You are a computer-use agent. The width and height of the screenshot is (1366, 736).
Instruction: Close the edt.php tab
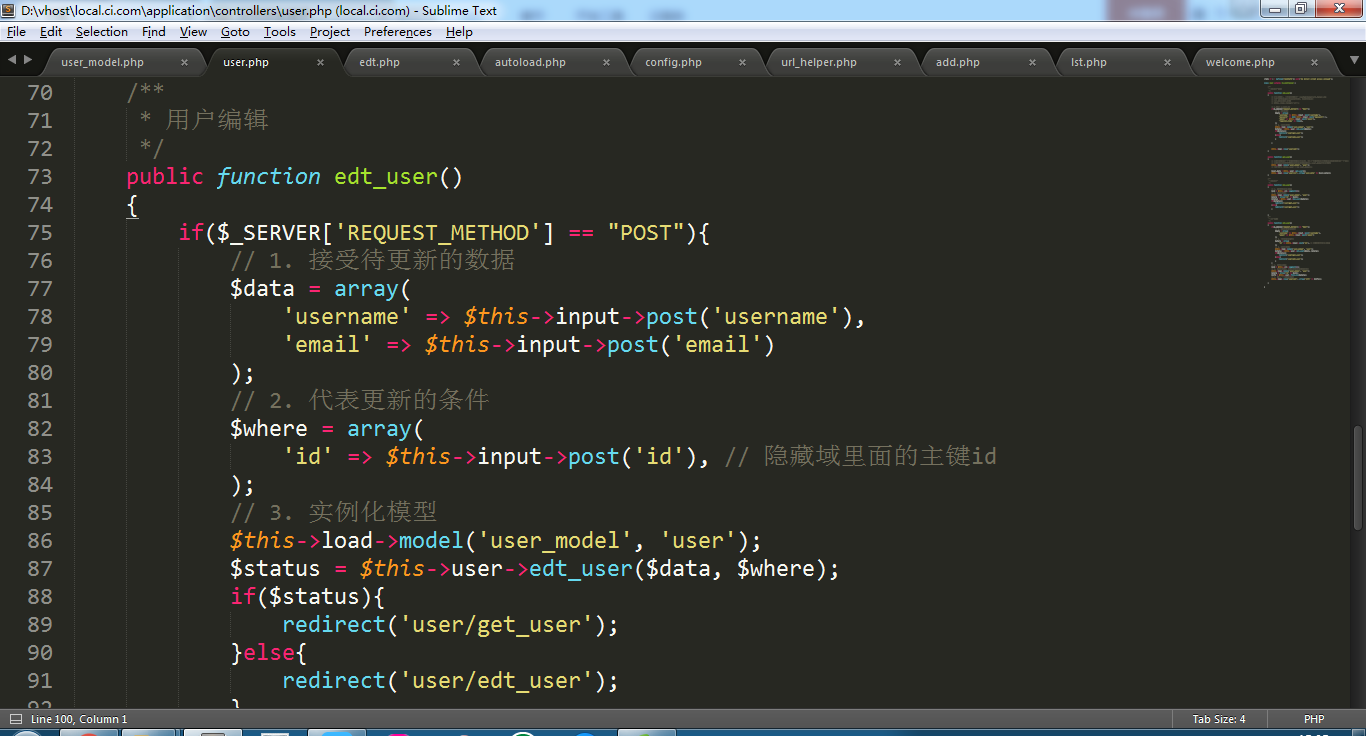[x=456, y=62]
